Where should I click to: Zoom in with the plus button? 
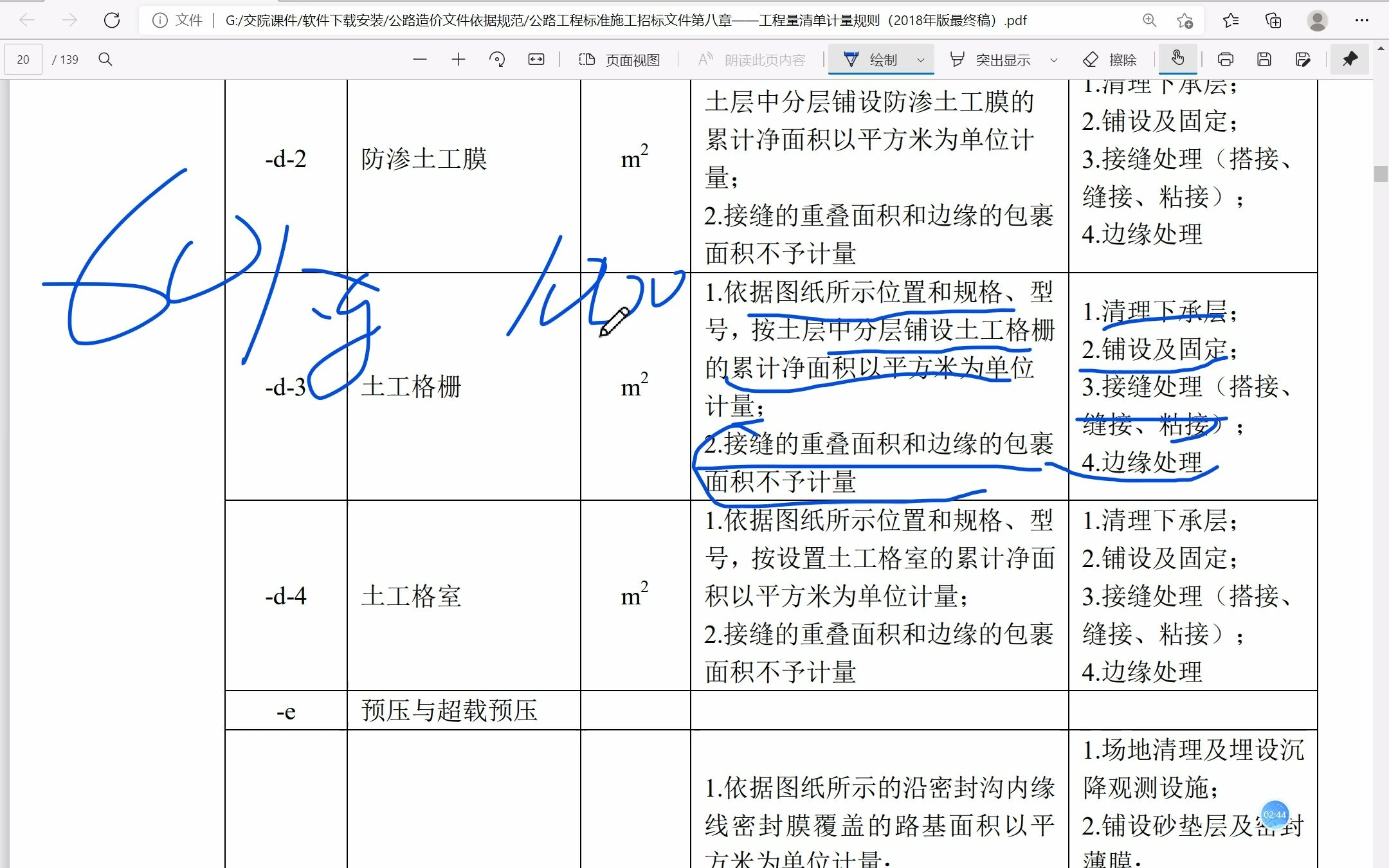458,60
